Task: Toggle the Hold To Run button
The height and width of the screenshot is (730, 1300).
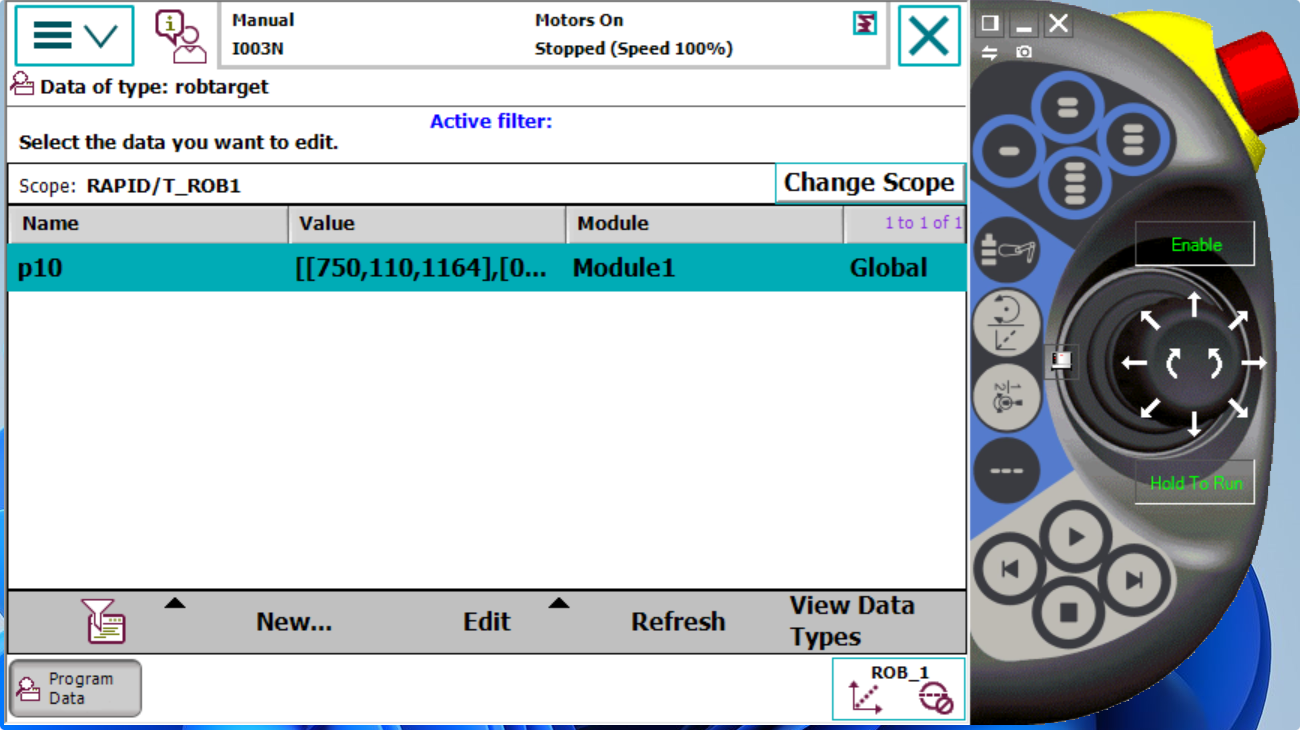Action: [x=1195, y=483]
